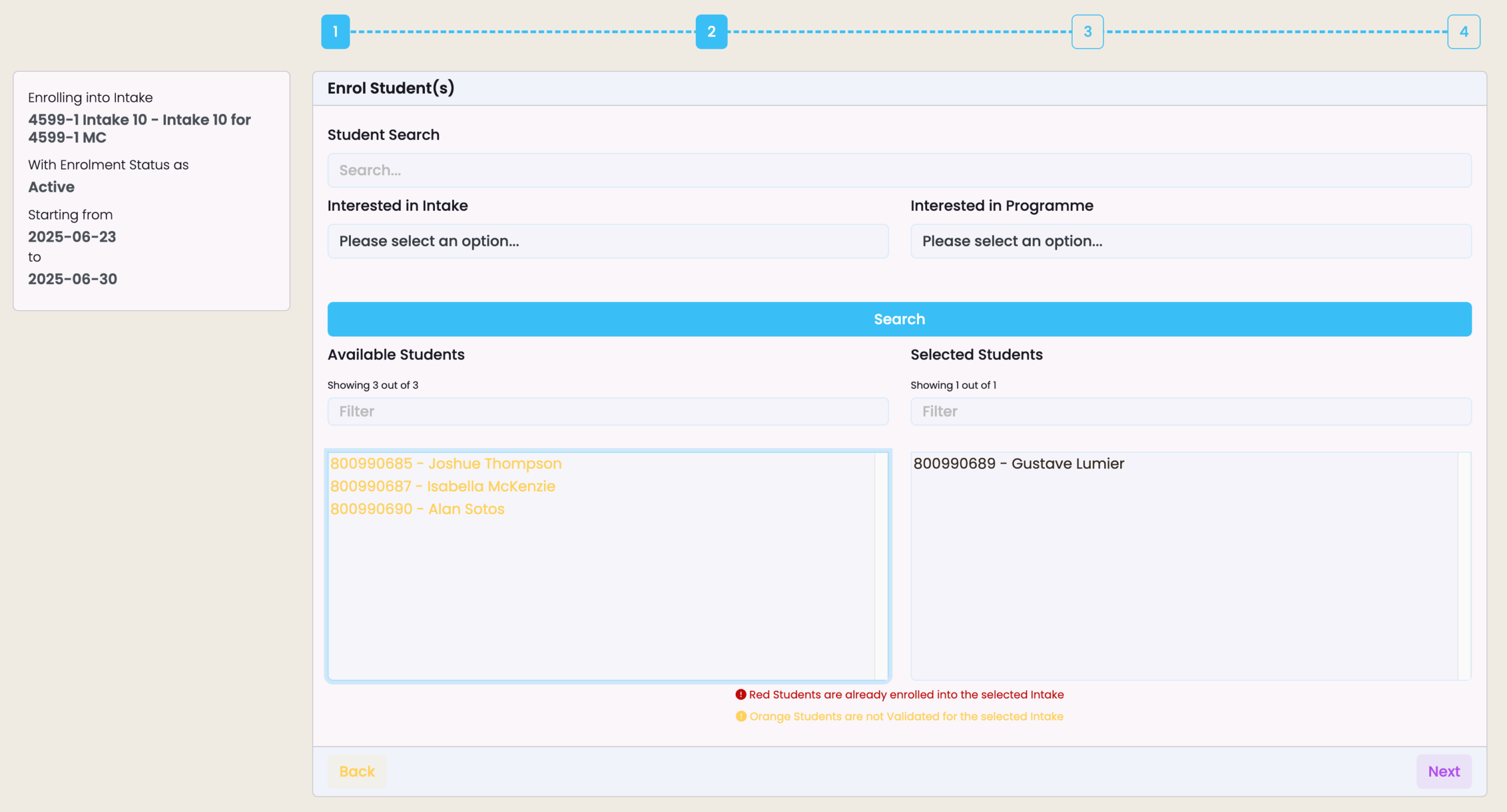Screen dimensions: 1507x812
Task: Go to wizard step 1
Action: (335, 32)
